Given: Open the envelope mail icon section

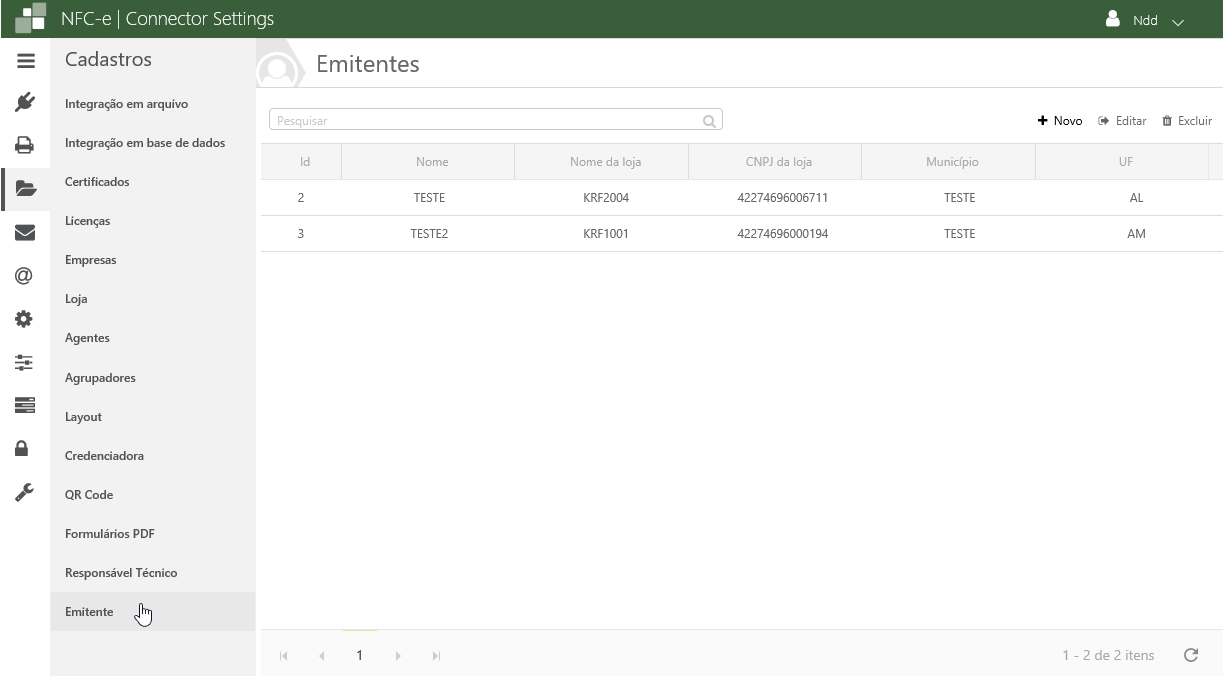Looking at the screenshot, I should click(25, 233).
